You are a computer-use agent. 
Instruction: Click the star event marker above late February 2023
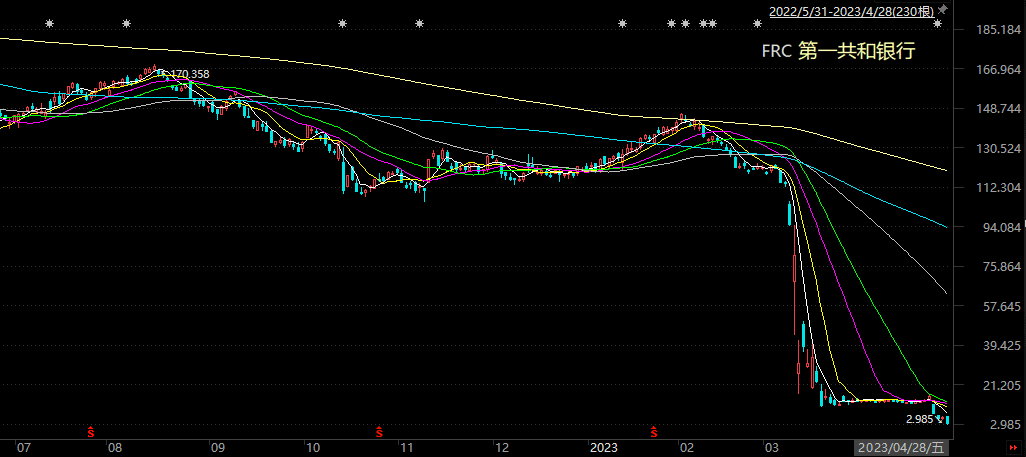(x=757, y=24)
